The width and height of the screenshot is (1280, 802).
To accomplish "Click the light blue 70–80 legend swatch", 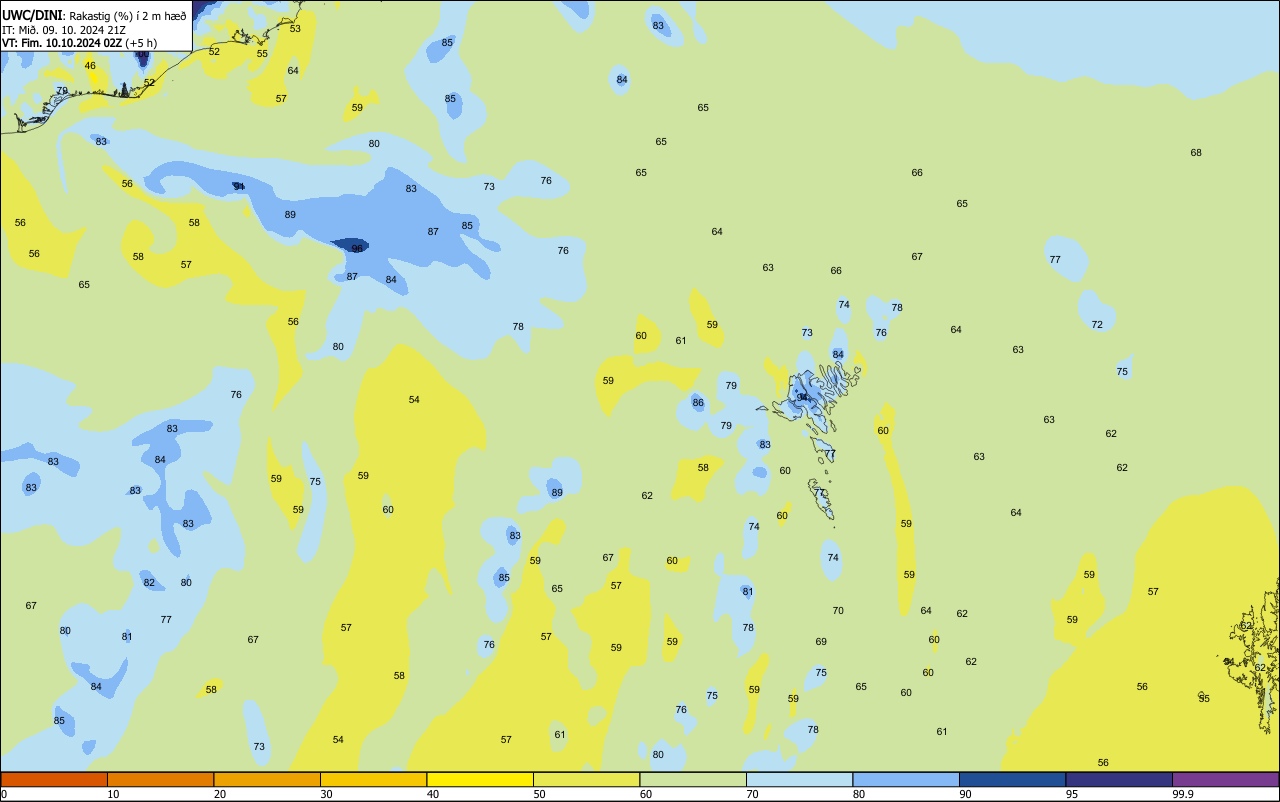I will click(x=799, y=779).
